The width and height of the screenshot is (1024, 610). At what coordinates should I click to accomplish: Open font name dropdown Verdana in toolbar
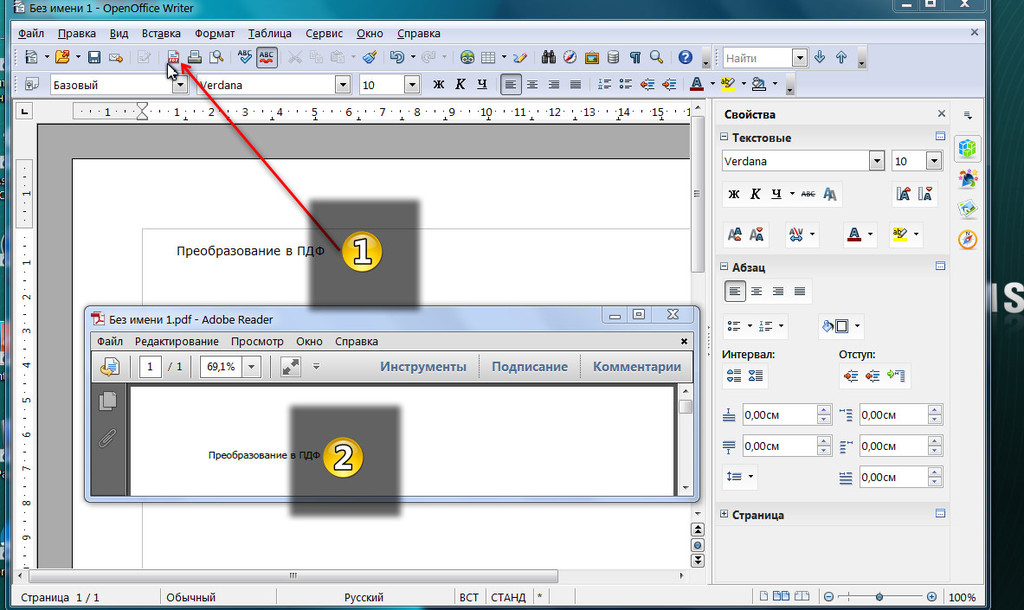[x=342, y=84]
